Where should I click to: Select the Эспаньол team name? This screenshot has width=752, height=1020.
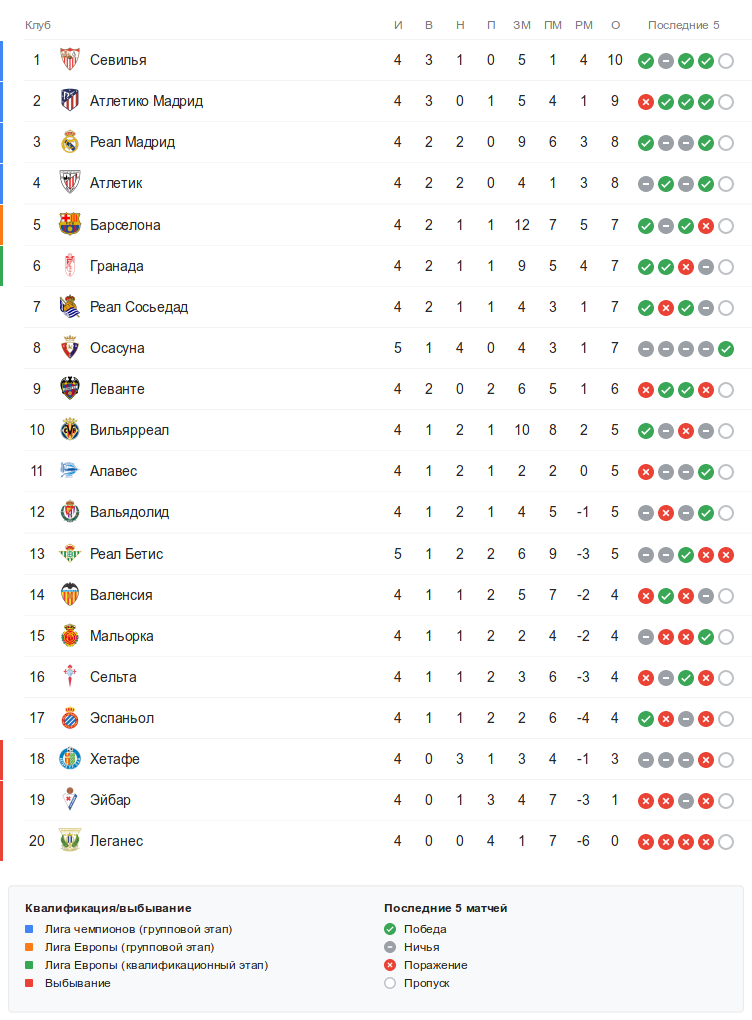point(121,718)
